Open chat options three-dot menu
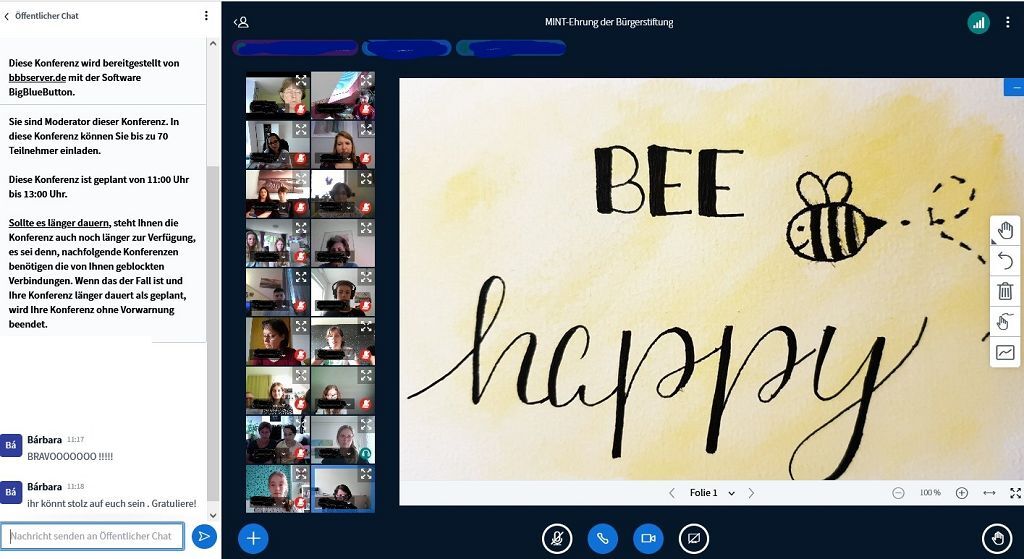The image size is (1024, 559). tap(206, 16)
